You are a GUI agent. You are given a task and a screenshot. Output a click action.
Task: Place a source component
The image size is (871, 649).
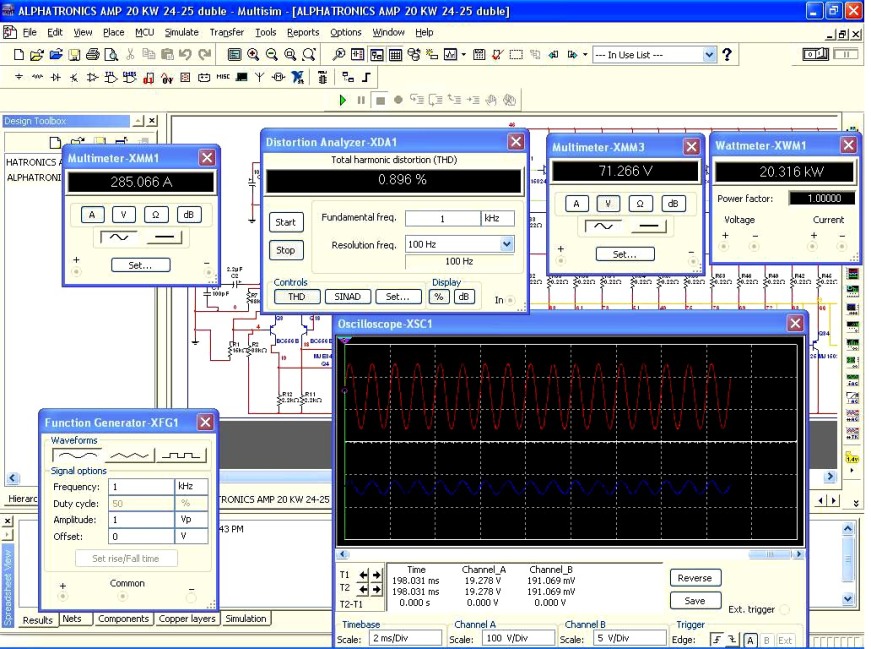tap(19, 77)
